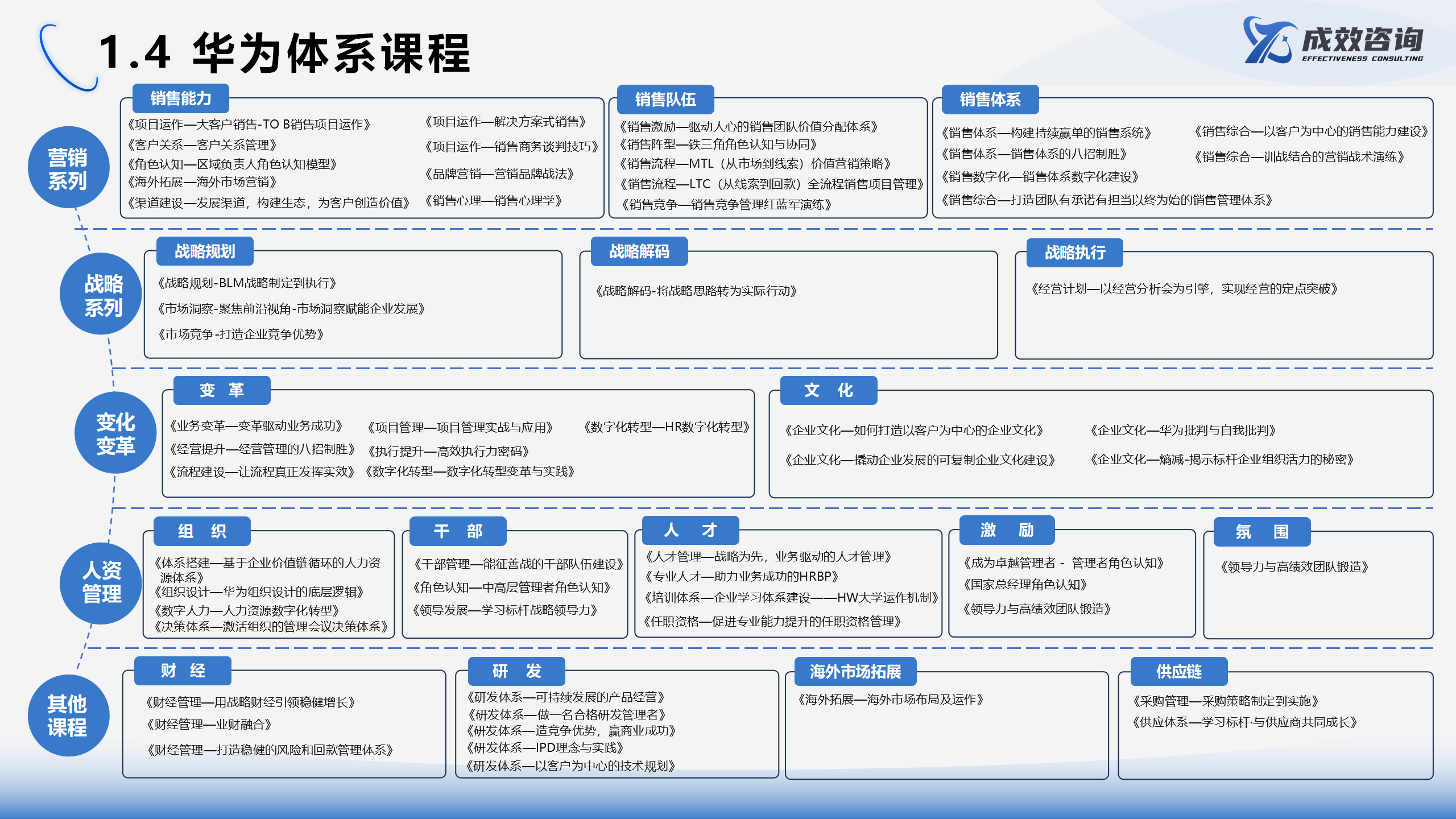Viewport: 1456px width, 819px height.
Task: Select 《项目管理—项目管理实战与应用》
Action: coord(461,428)
